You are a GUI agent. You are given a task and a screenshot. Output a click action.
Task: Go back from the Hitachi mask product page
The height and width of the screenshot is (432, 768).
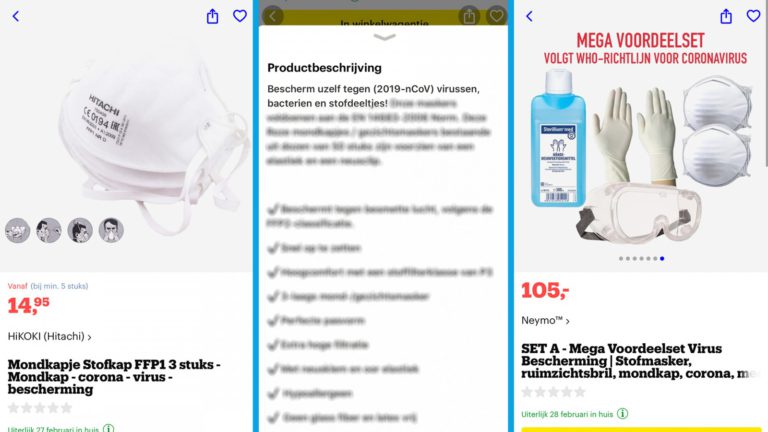coord(16,16)
